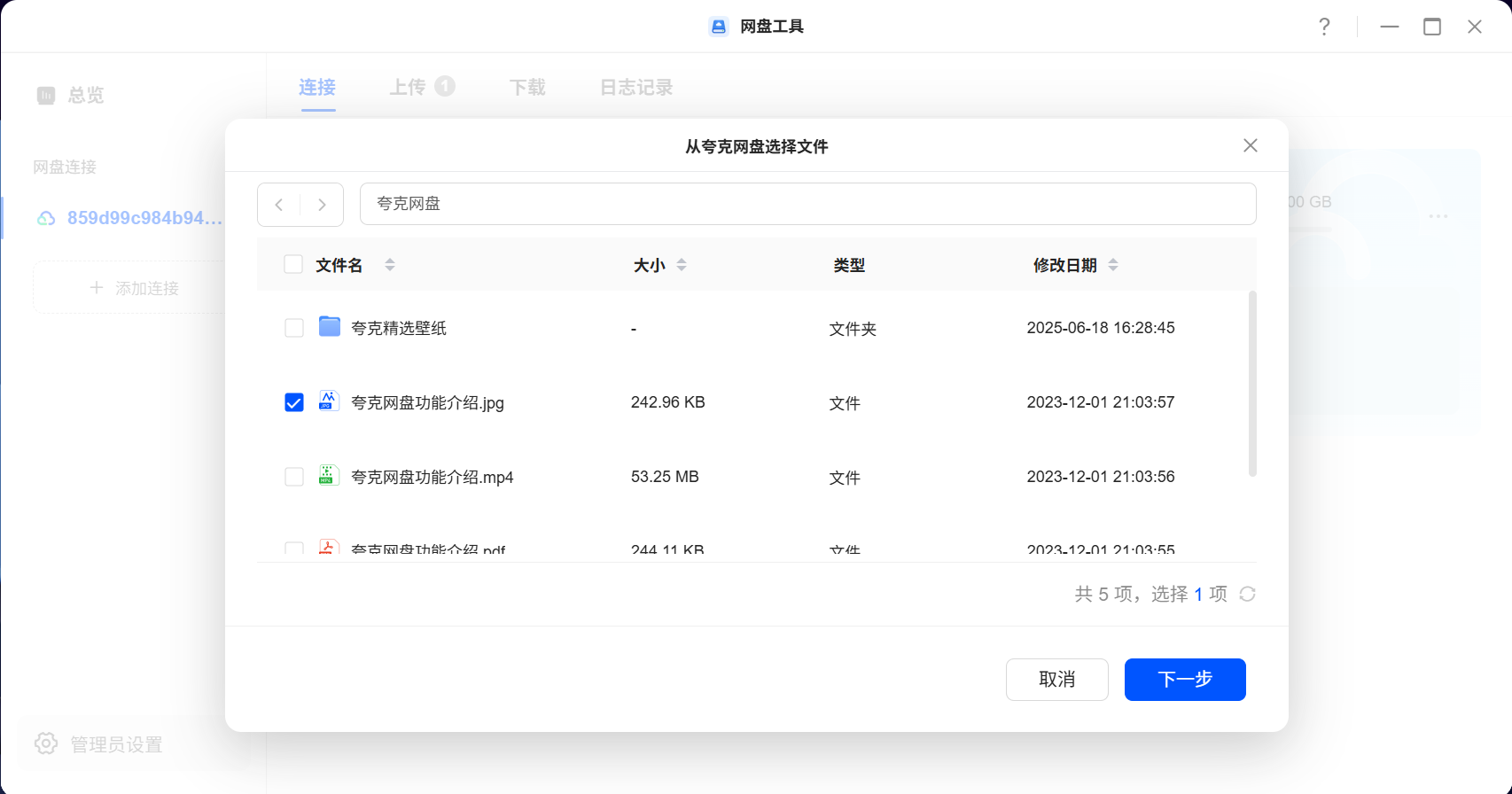
Task: Click file name 夸克精选壁纸
Action: pyautogui.click(x=399, y=328)
